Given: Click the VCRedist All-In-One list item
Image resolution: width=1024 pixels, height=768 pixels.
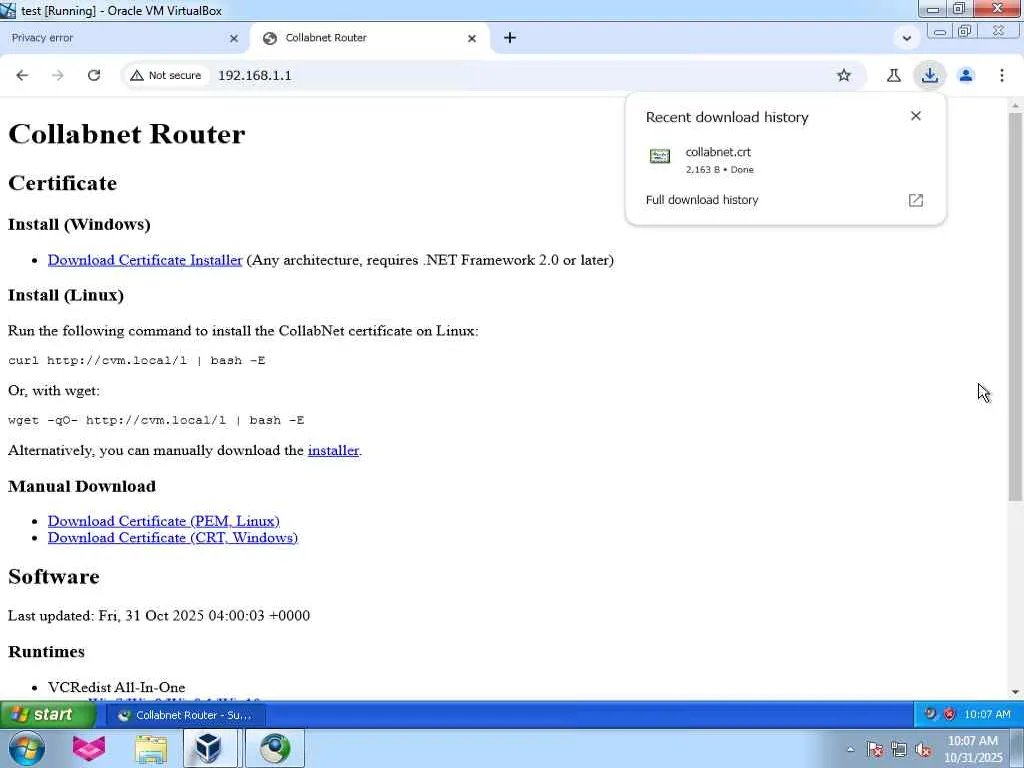Looking at the screenshot, I should coord(116,687).
